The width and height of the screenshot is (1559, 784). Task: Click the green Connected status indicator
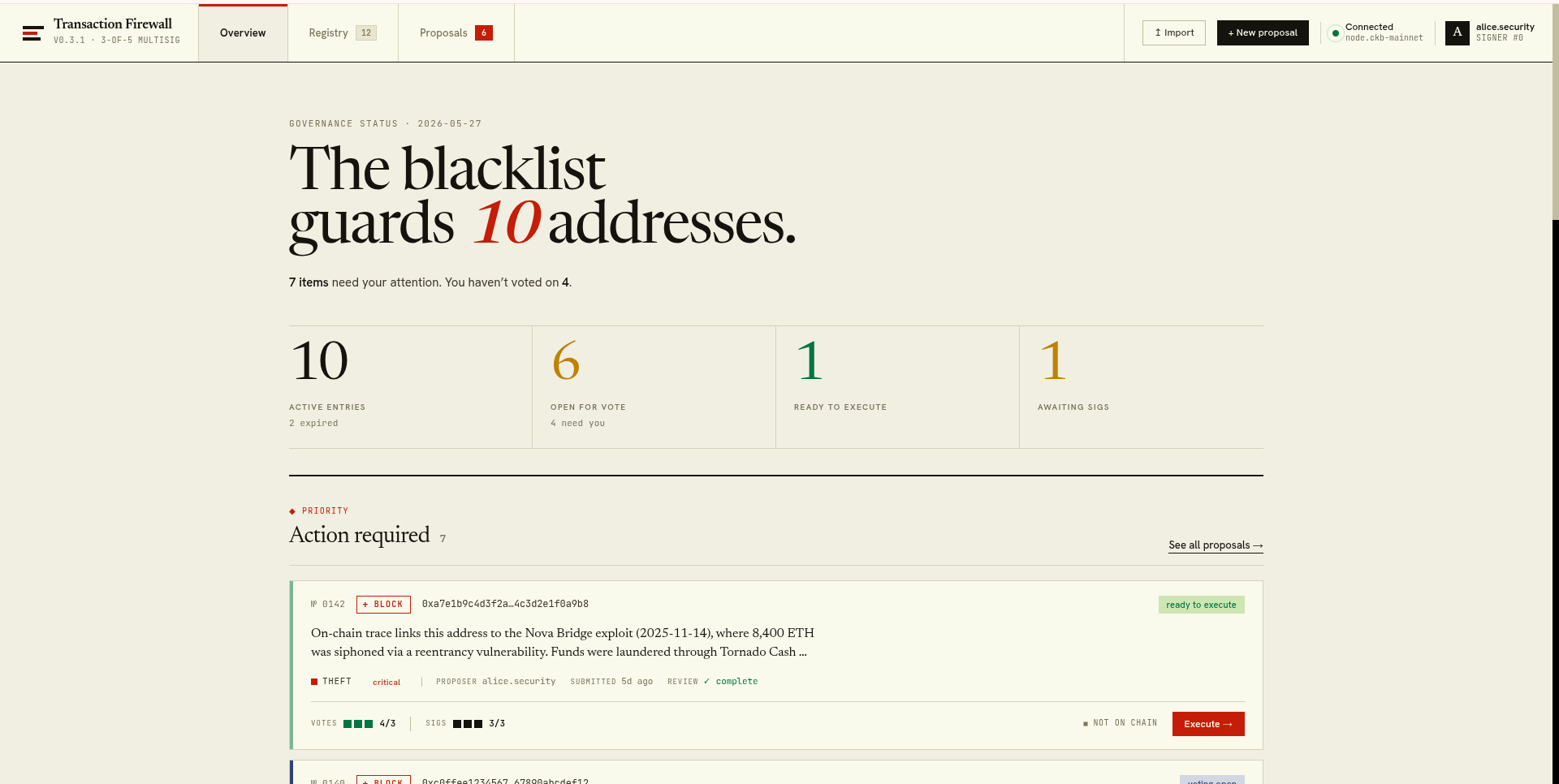click(x=1335, y=33)
